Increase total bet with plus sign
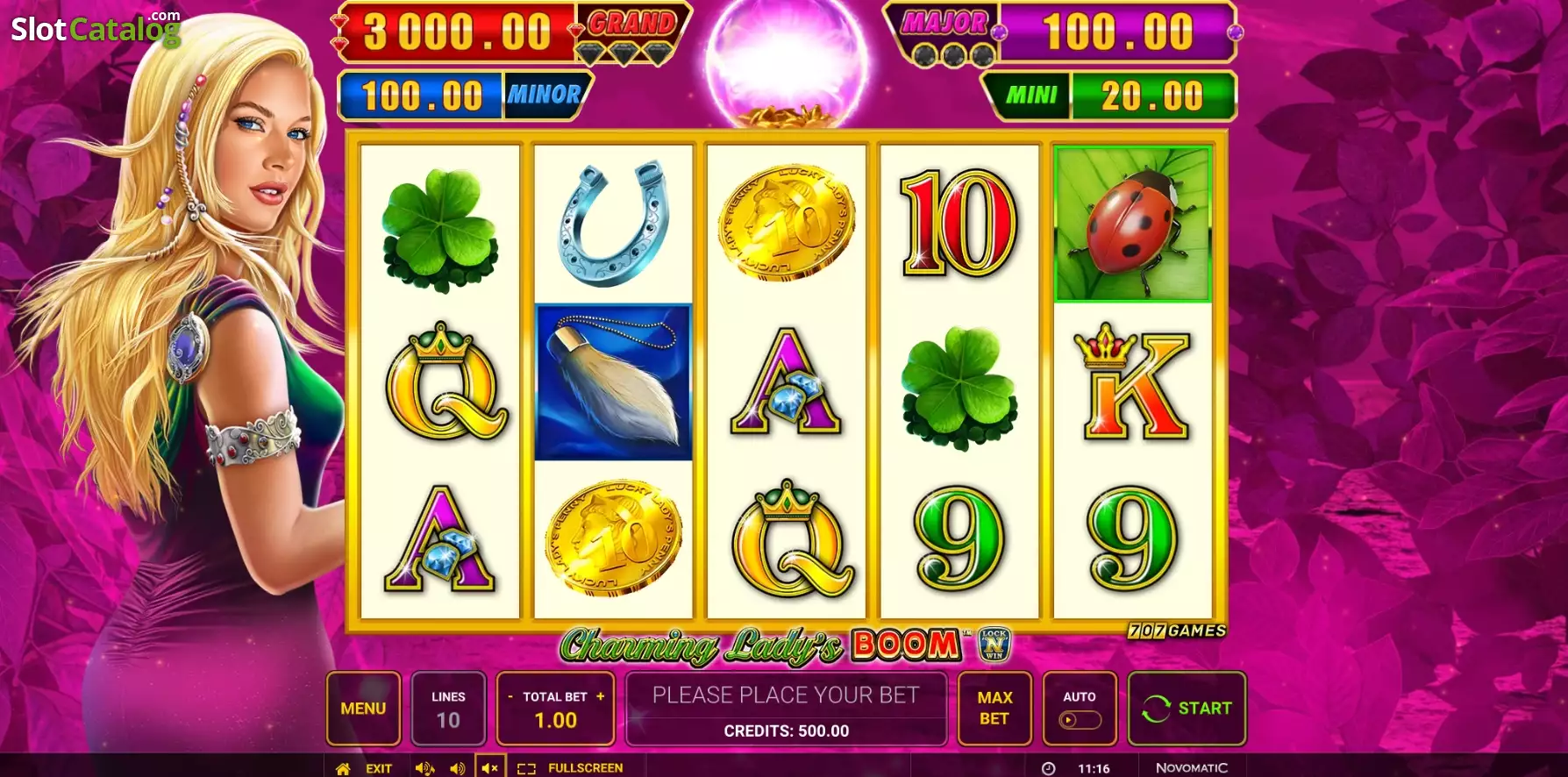 click(601, 696)
